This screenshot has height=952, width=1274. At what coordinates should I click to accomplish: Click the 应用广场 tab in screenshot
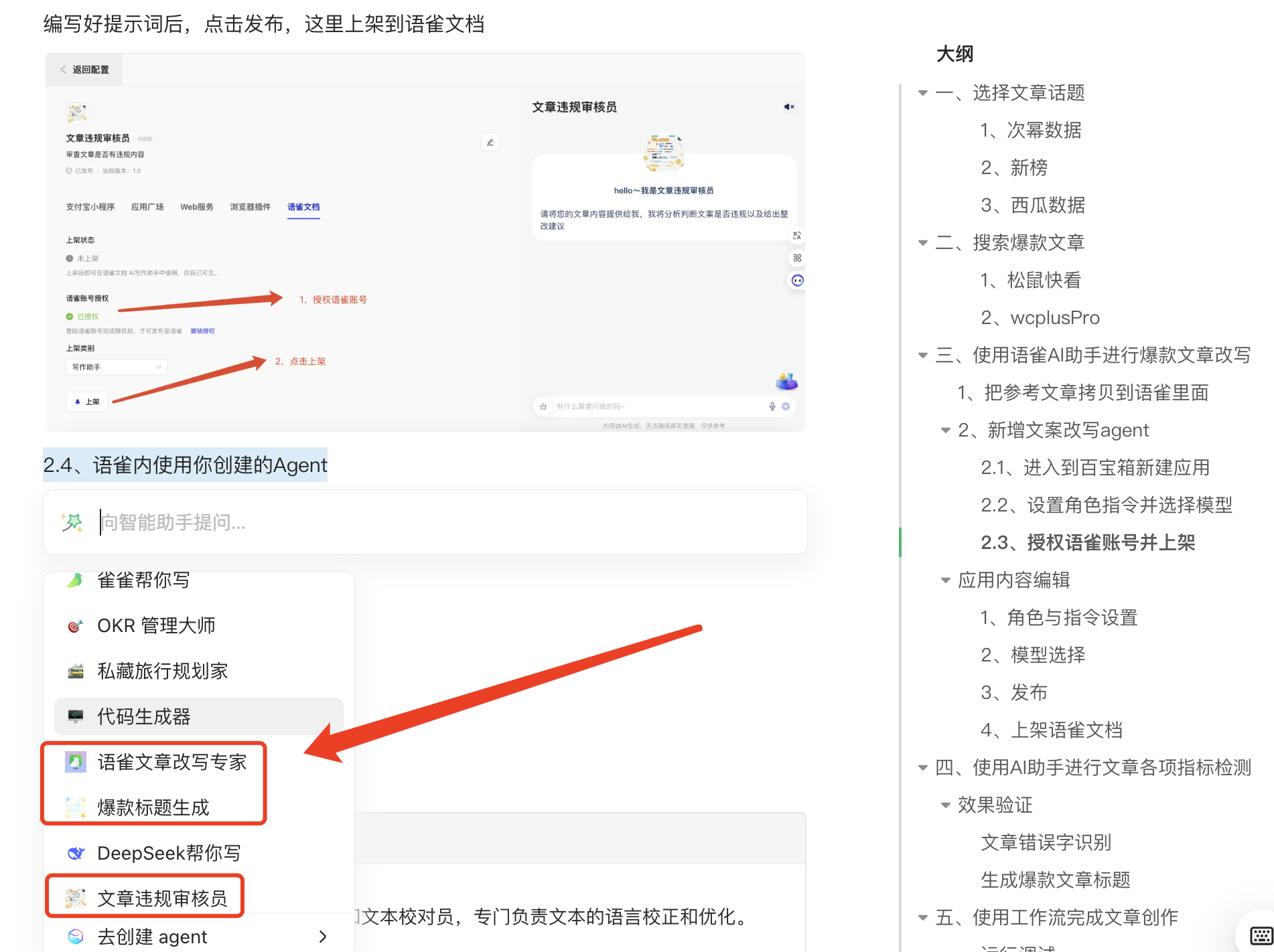147,207
